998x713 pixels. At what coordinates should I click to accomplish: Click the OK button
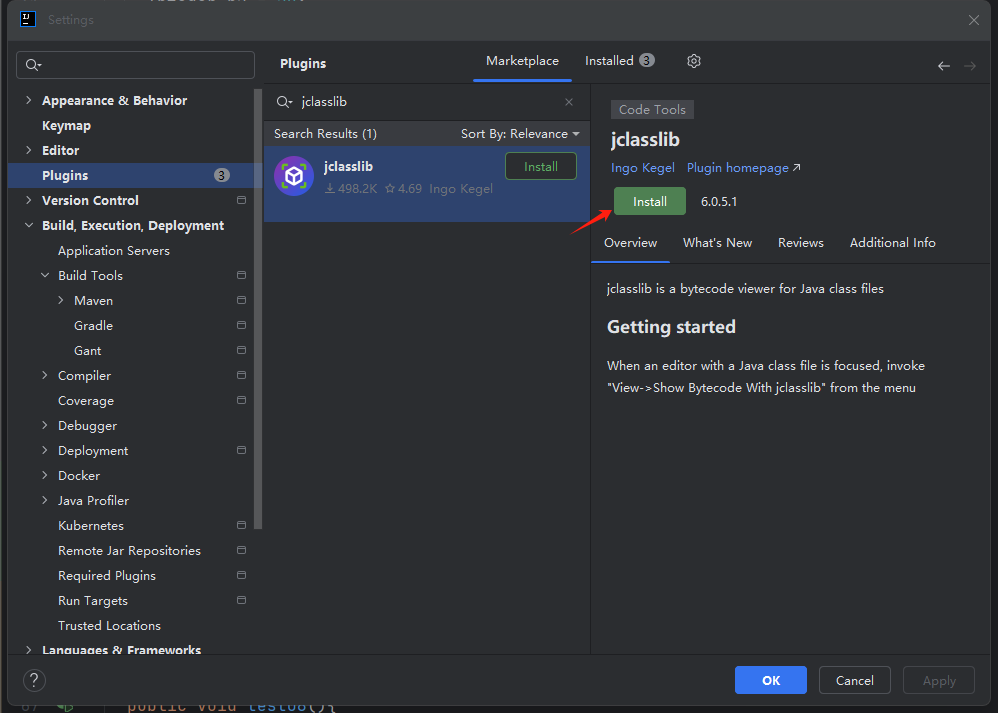(x=771, y=681)
